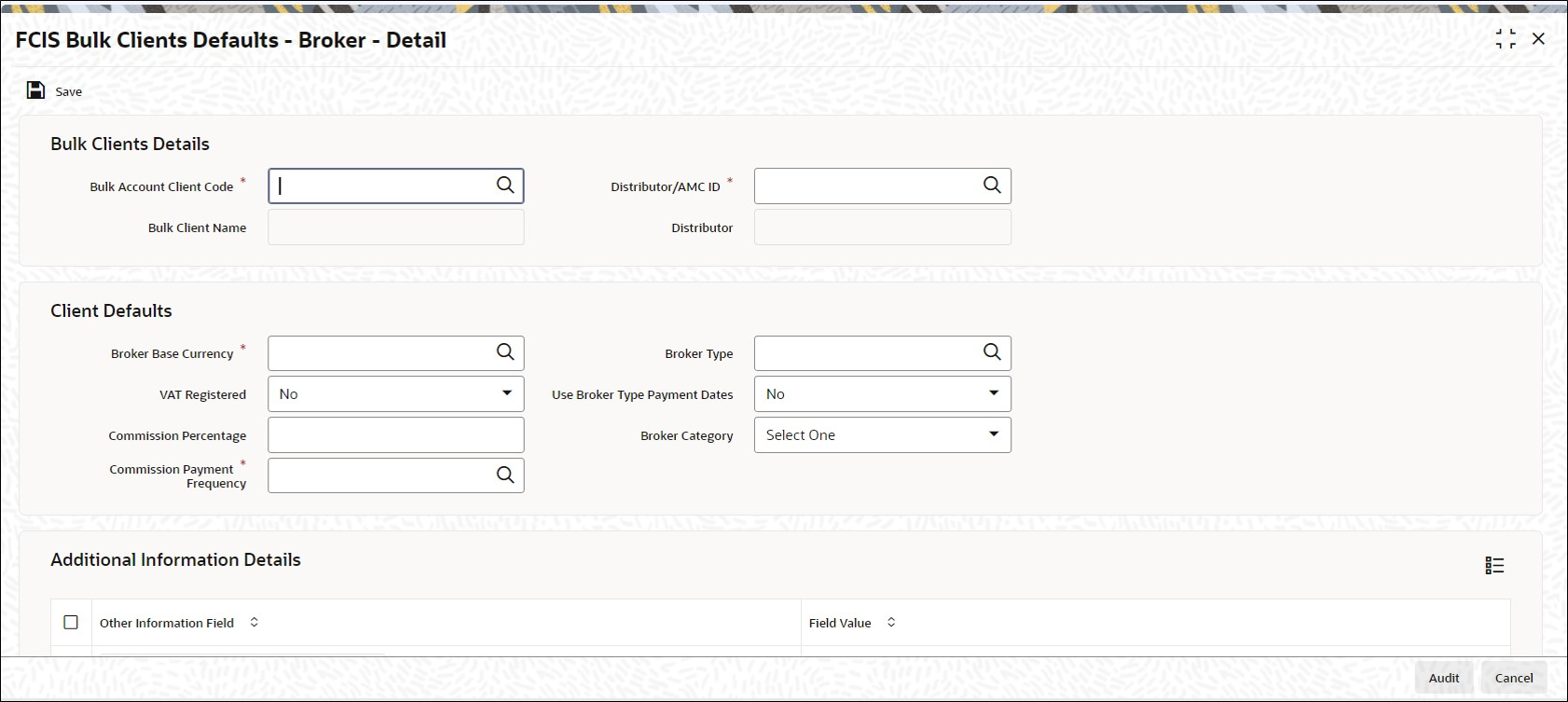Click the Other Information Field column header
Image resolution: width=1568 pixels, height=702 pixels.
(x=167, y=623)
